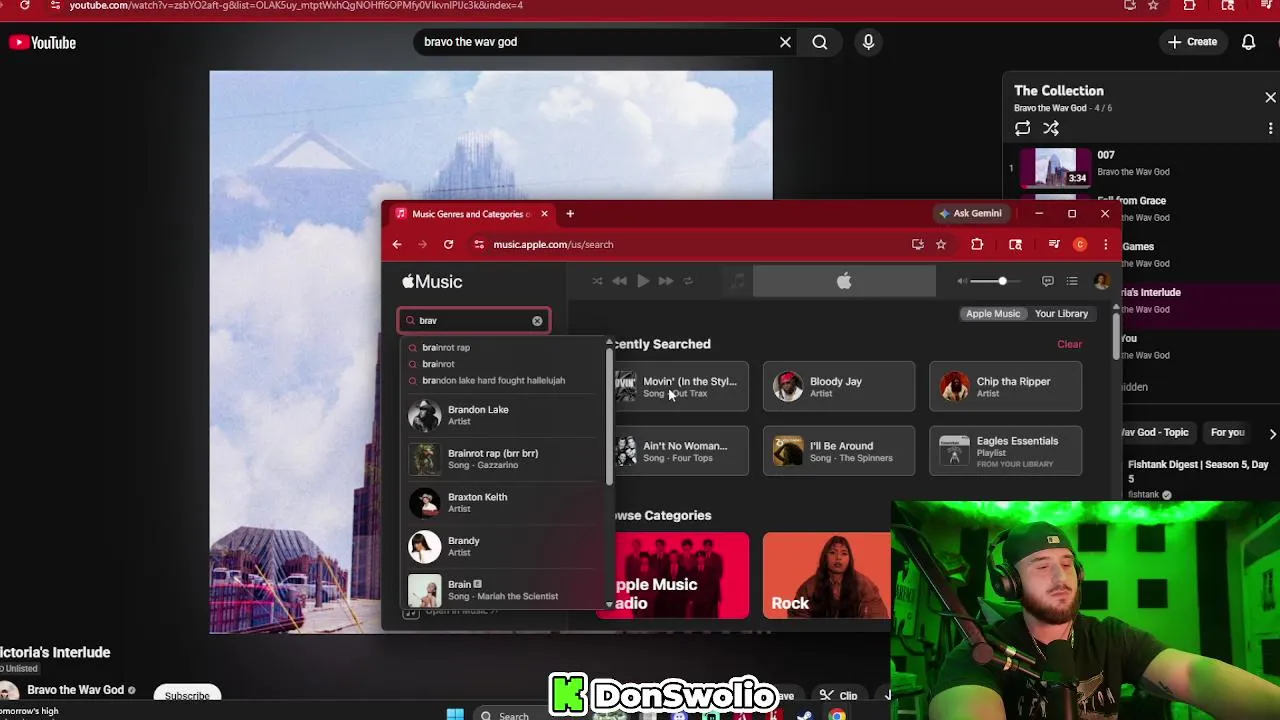This screenshot has height=720, width=1280.
Task: Open Apple Music account avatar
Action: pyautogui.click(x=1101, y=281)
